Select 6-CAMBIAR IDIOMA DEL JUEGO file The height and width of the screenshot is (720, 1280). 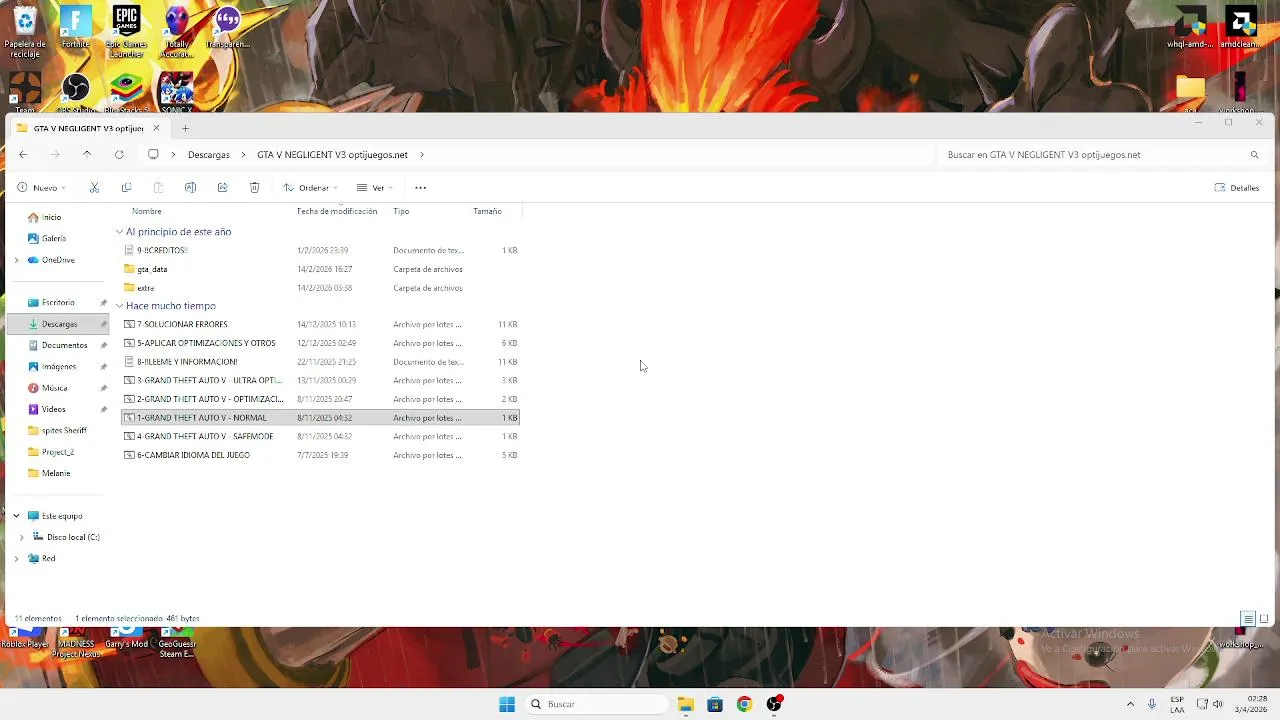[320, 455]
